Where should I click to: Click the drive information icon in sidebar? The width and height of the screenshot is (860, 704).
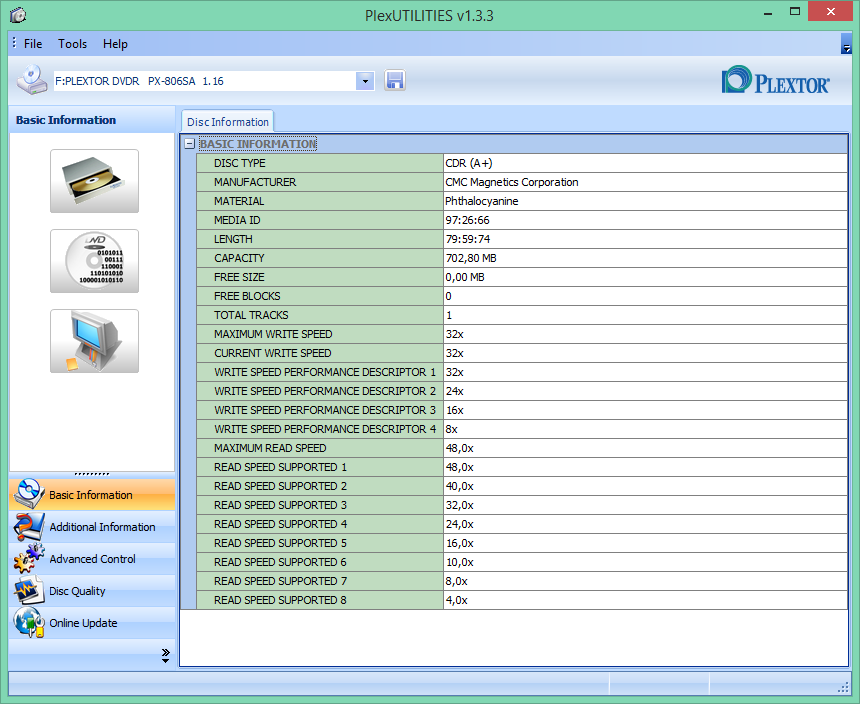coord(94,181)
